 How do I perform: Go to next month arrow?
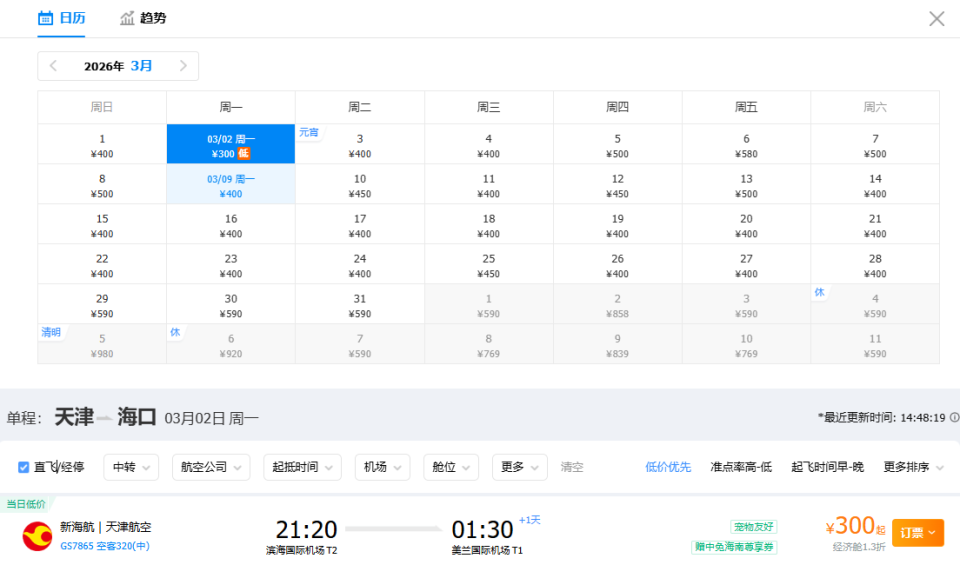click(x=183, y=66)
